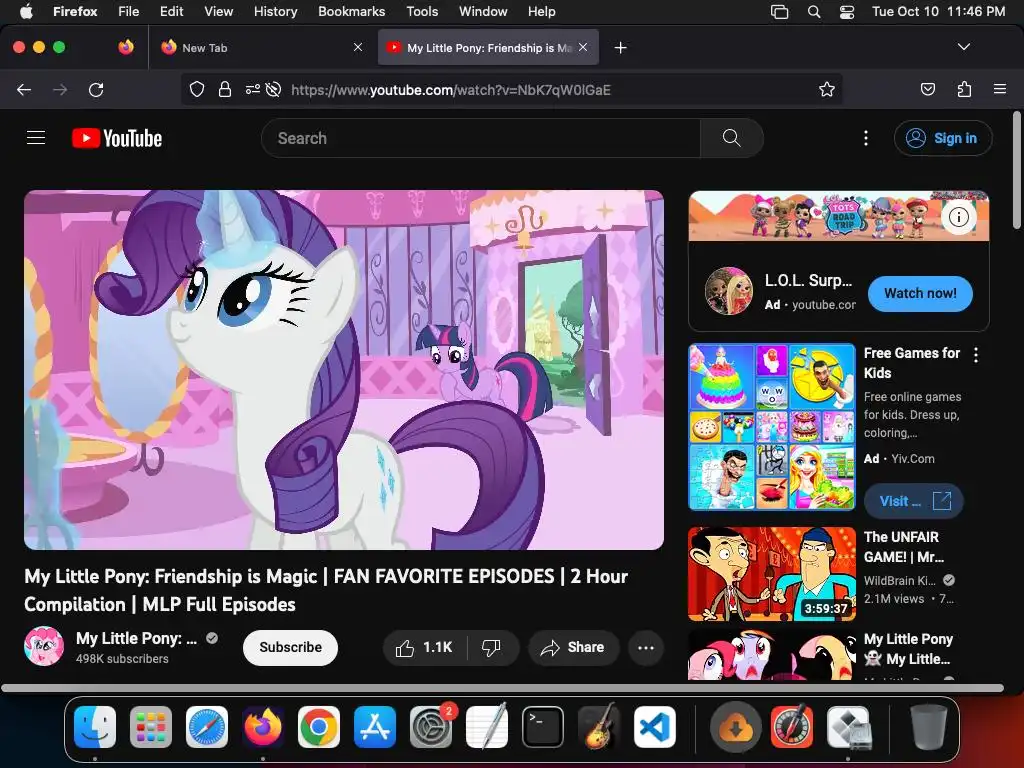The height and width of the screenshot is (768, 1024).
Task: Click the ad info circle icon
Action: tap(959, 217)
